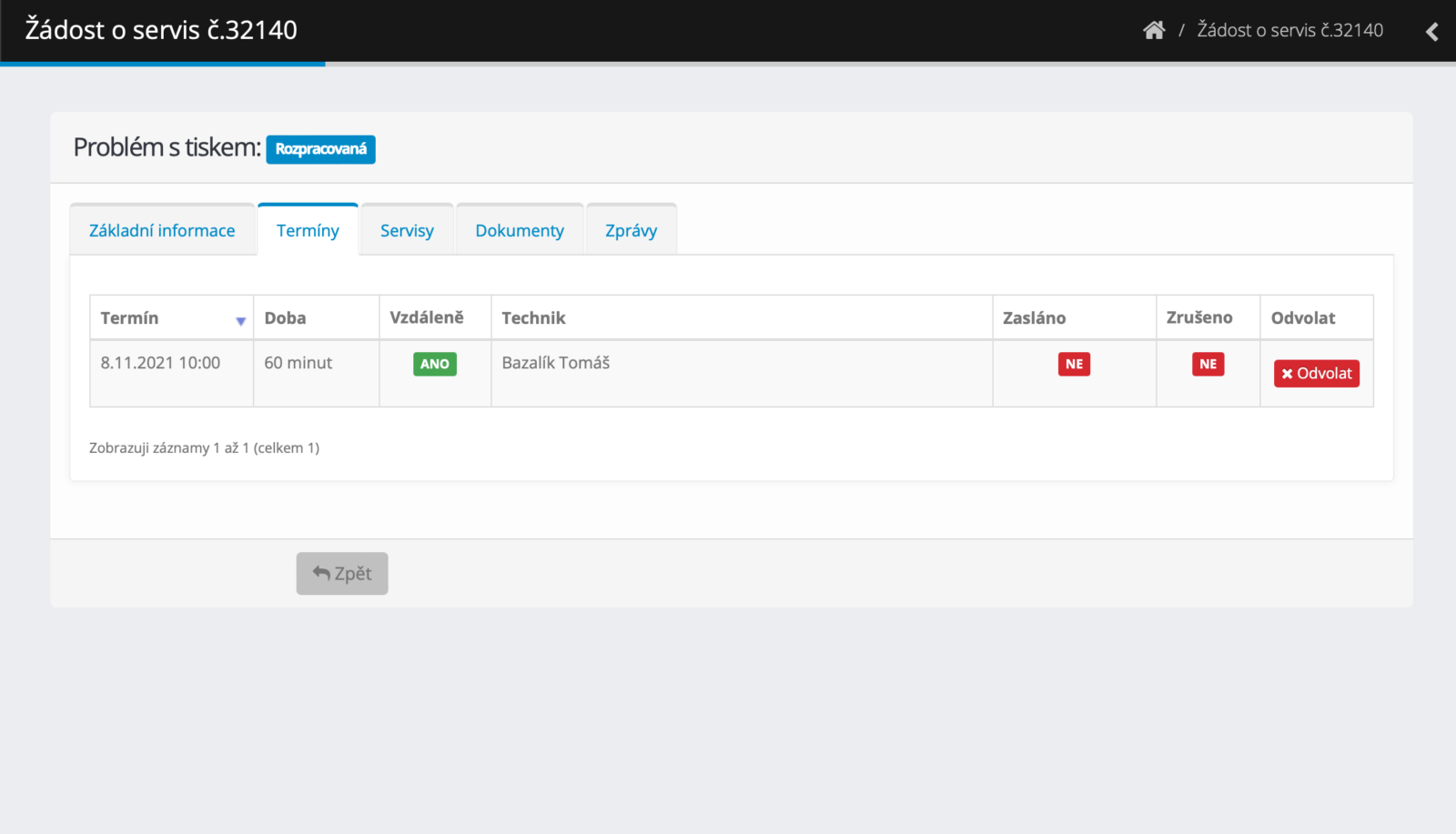Click the Rozpracovaná status badge
The image size is (1456, 834).
point(320,149)
